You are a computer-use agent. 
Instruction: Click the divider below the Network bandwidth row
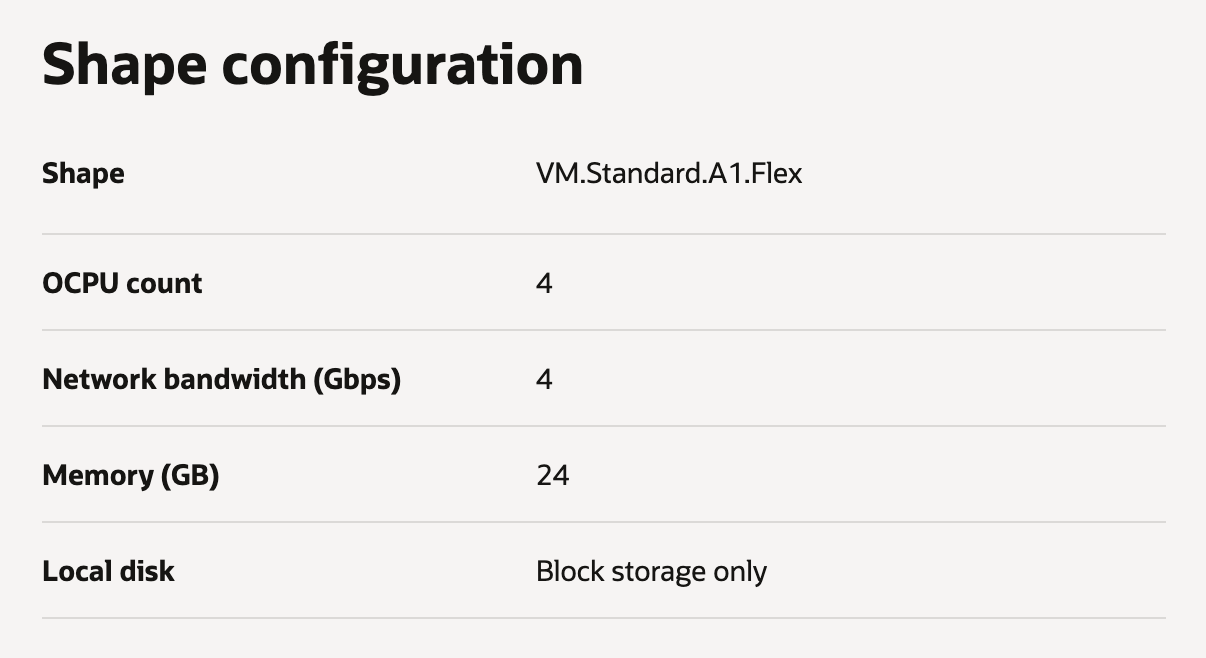pos(603,426)
